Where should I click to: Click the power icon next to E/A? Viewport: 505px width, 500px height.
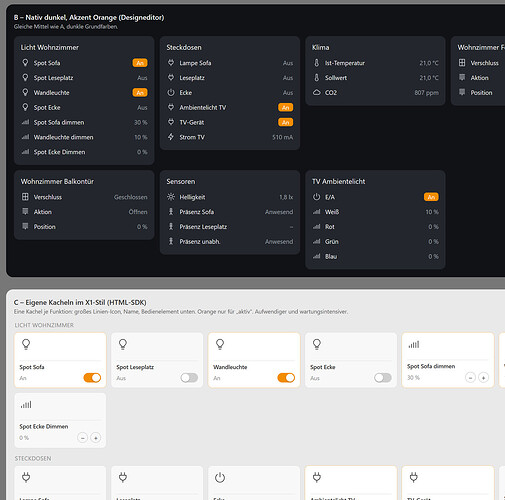click(x=316, y=197)
